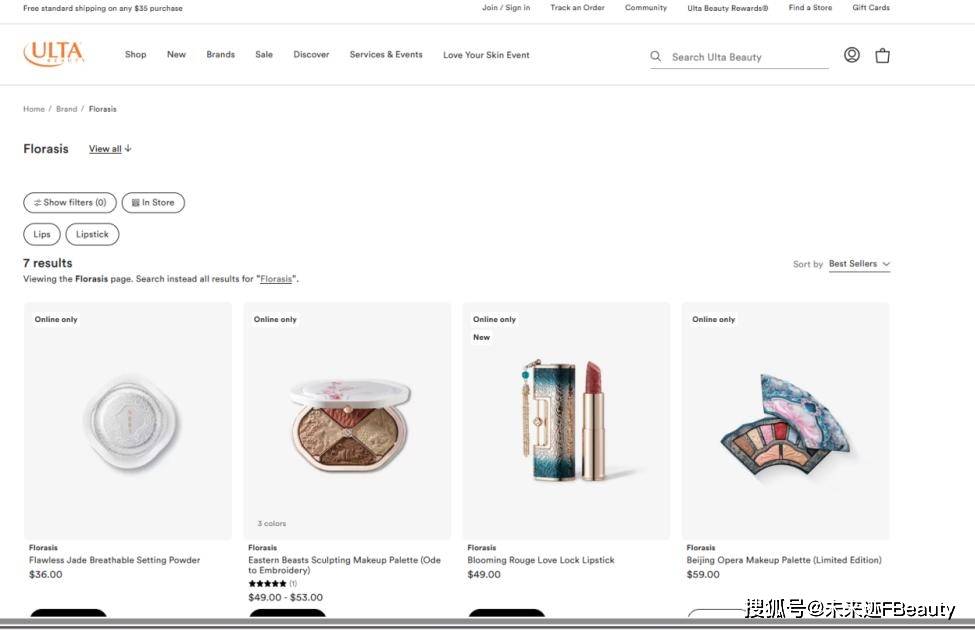Open the Shop navigation menu
Image resolution: width=975 pixels, height=630 pixels.
(x=135, y=55)
